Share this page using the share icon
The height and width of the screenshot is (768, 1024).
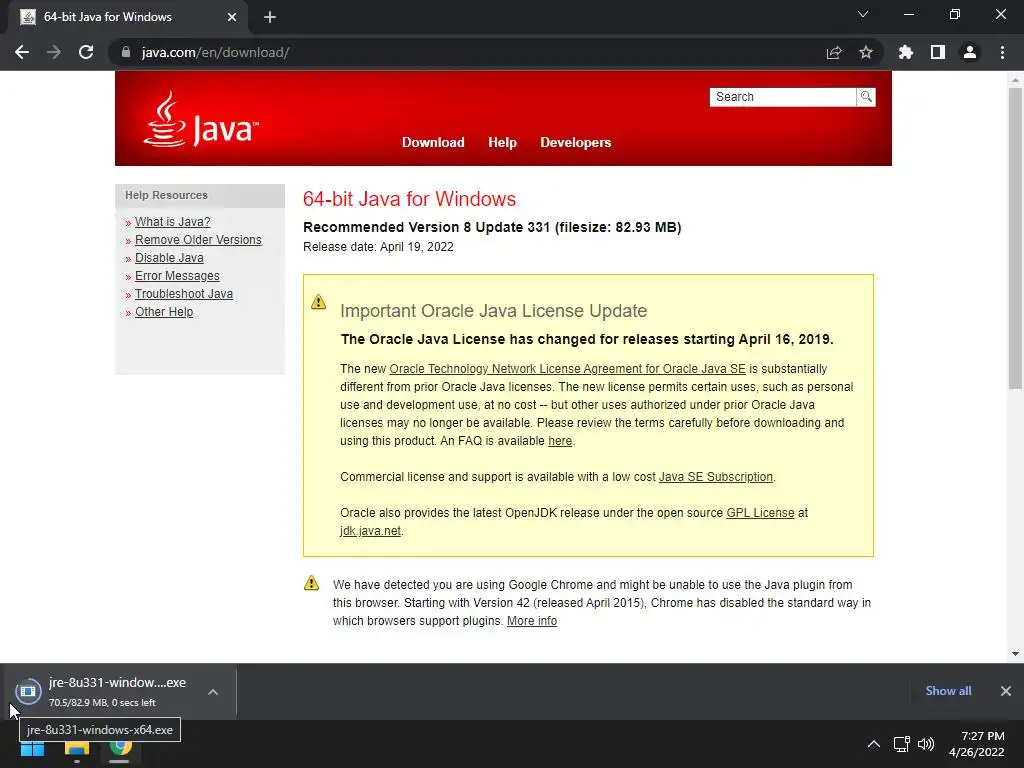point(834,52)
